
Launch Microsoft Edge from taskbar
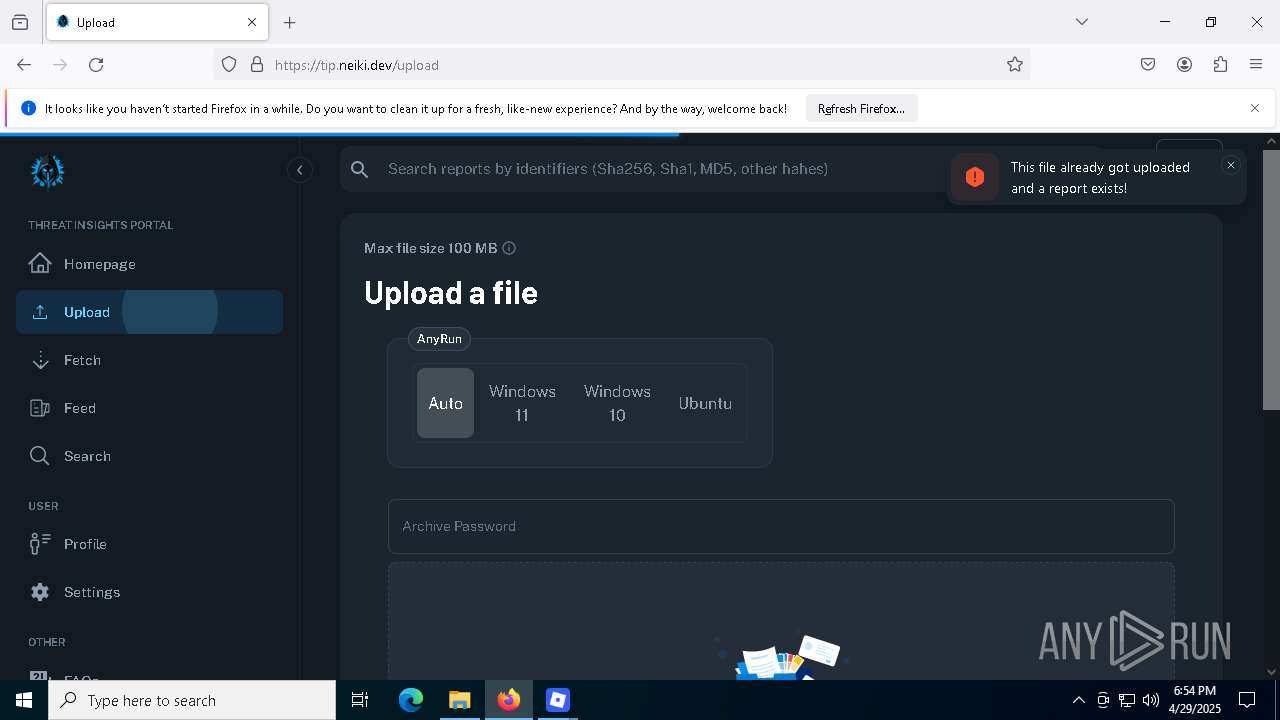[411, 700]
